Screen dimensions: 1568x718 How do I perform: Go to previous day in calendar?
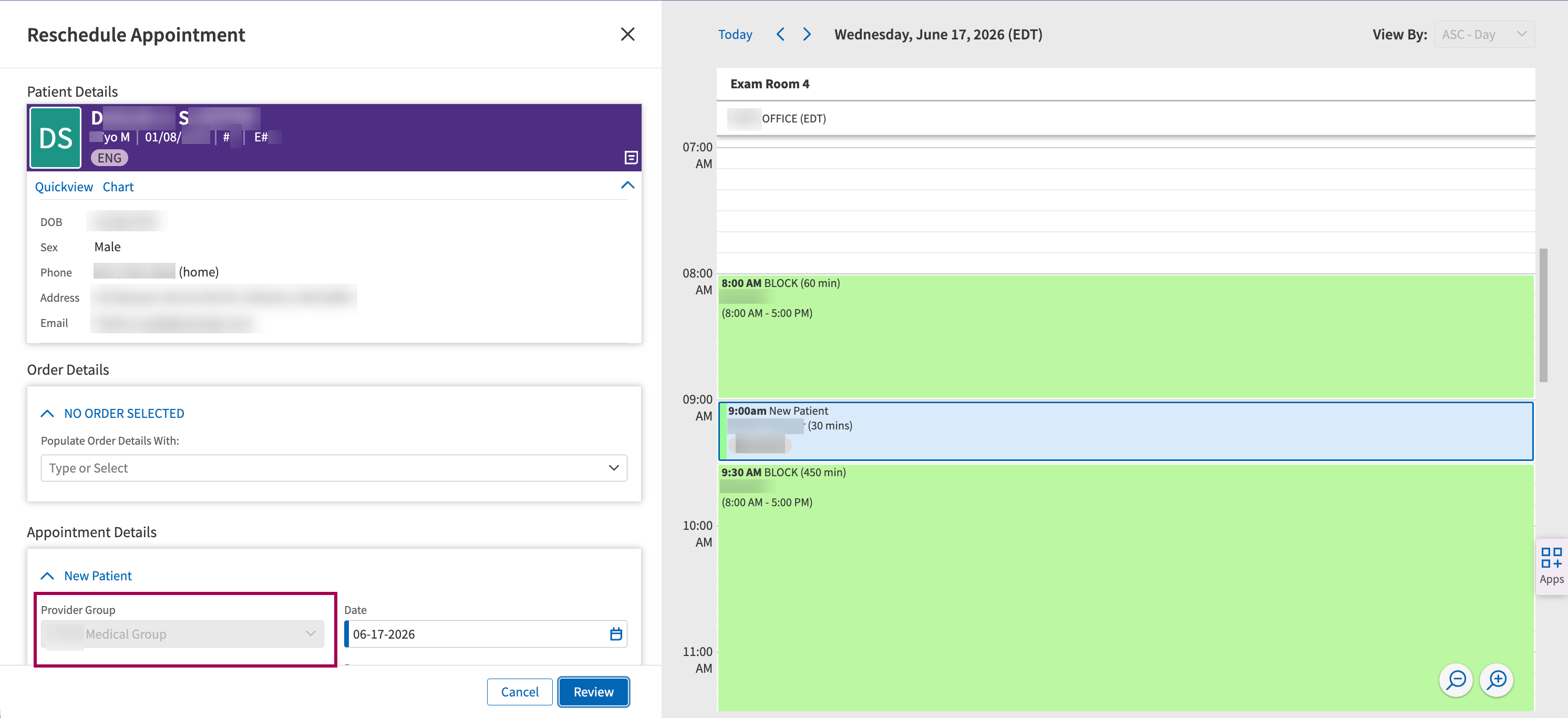[x=780, y=34]
